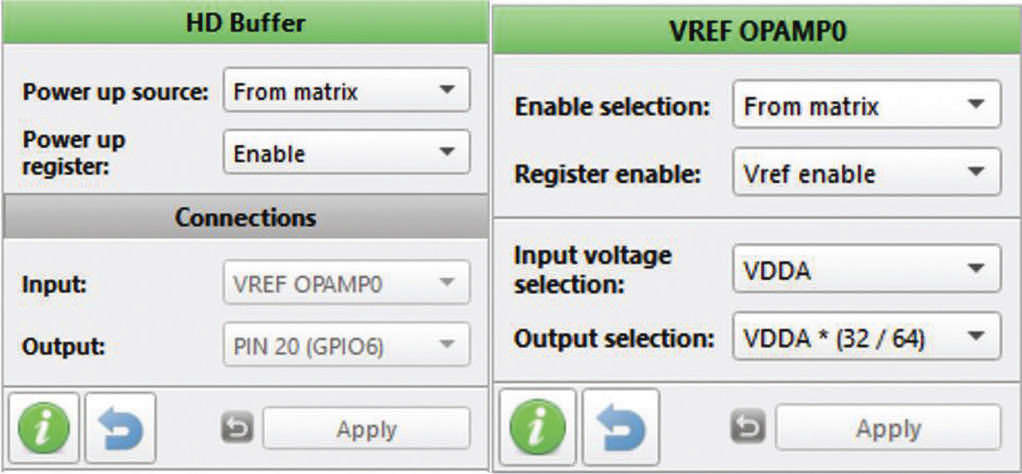Image resolution: width=1022 pixels, height=474 pixels.
Task: Open the Power up source dropdown
Action: pos(347,91)
